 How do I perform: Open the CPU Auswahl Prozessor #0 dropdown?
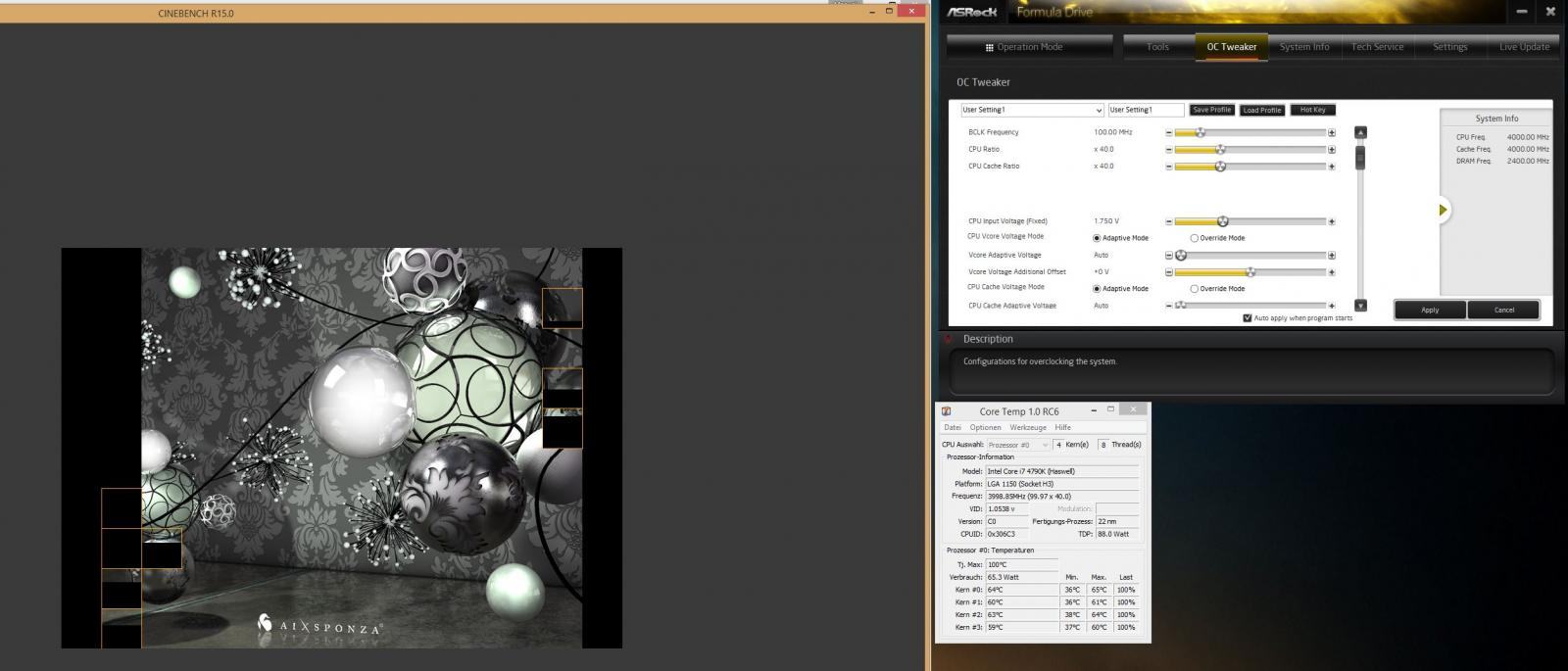coord(1018,445)
